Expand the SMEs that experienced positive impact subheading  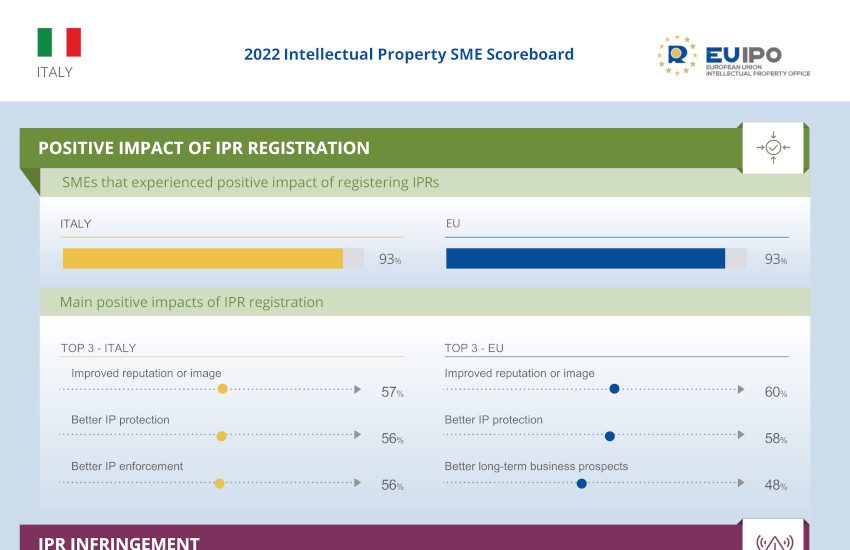[x=250, y=183]
